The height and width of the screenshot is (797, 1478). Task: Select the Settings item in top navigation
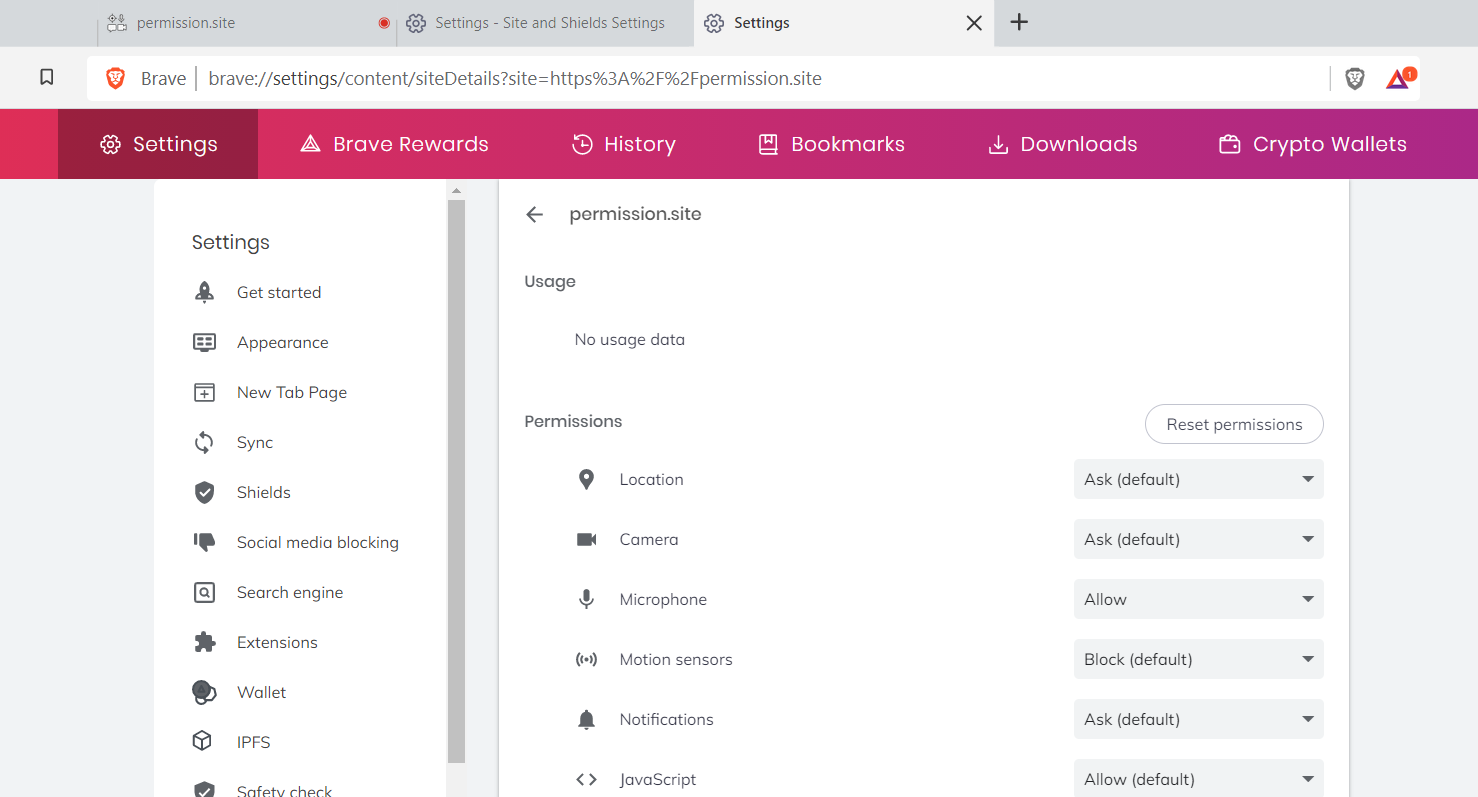pyautogui.click(x=158, y=144)
